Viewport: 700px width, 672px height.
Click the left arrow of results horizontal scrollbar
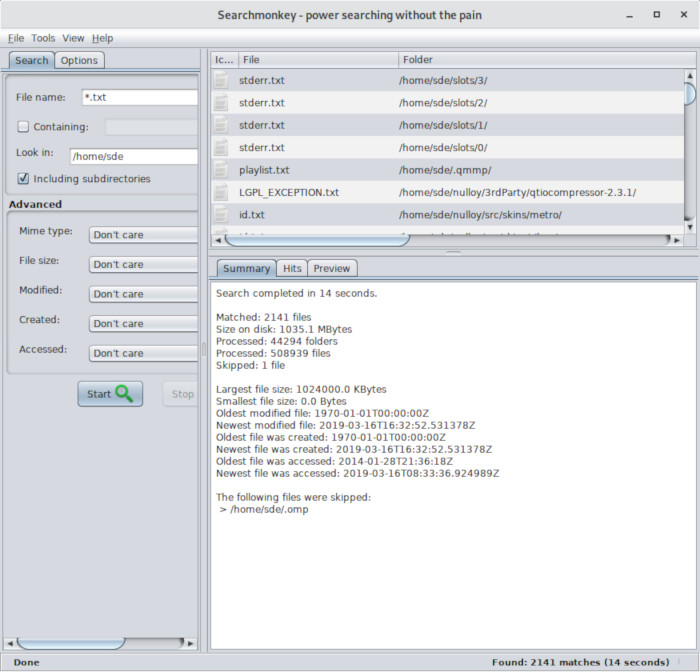(x=218, y=240)
